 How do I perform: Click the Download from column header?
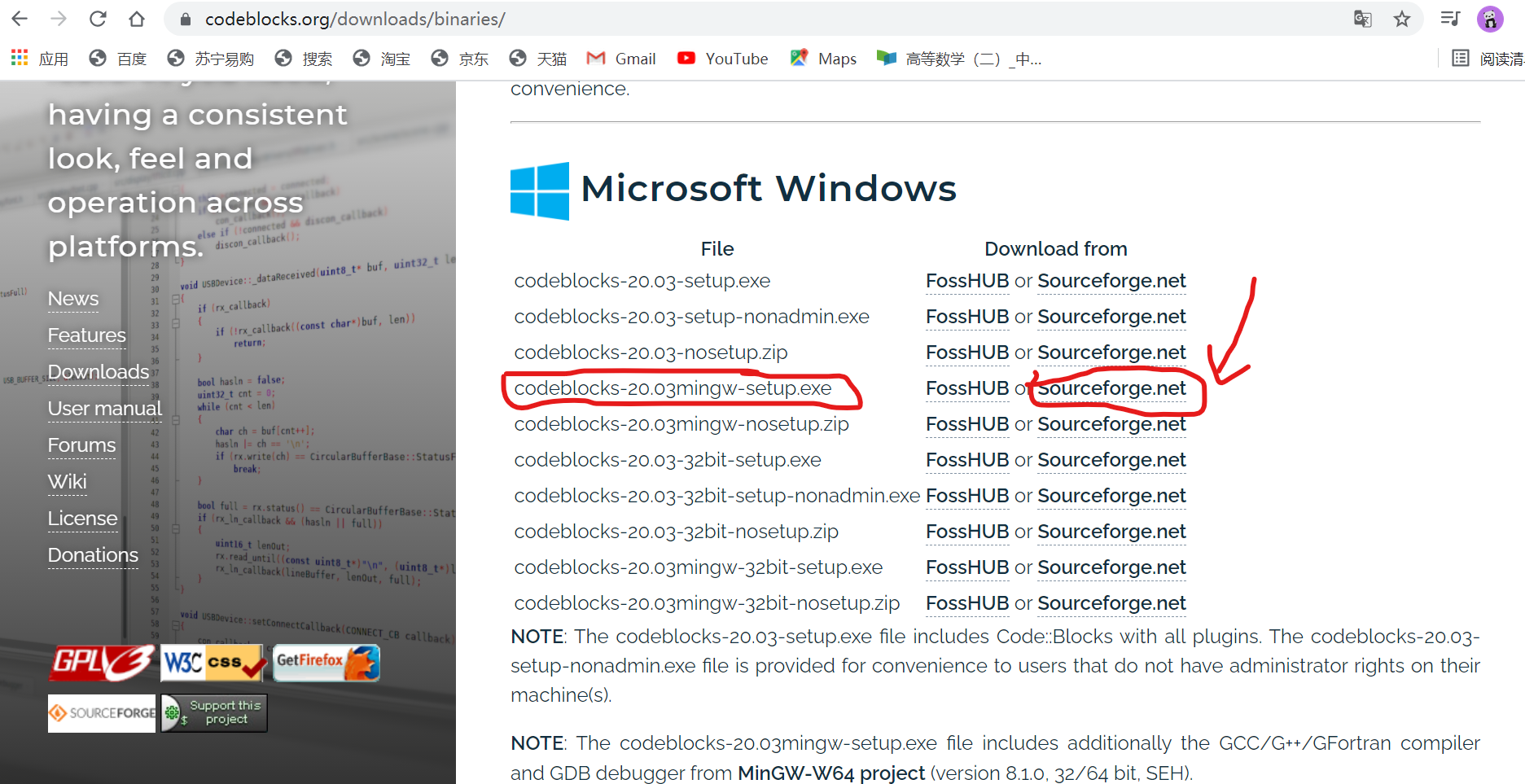coord(1056,249)
